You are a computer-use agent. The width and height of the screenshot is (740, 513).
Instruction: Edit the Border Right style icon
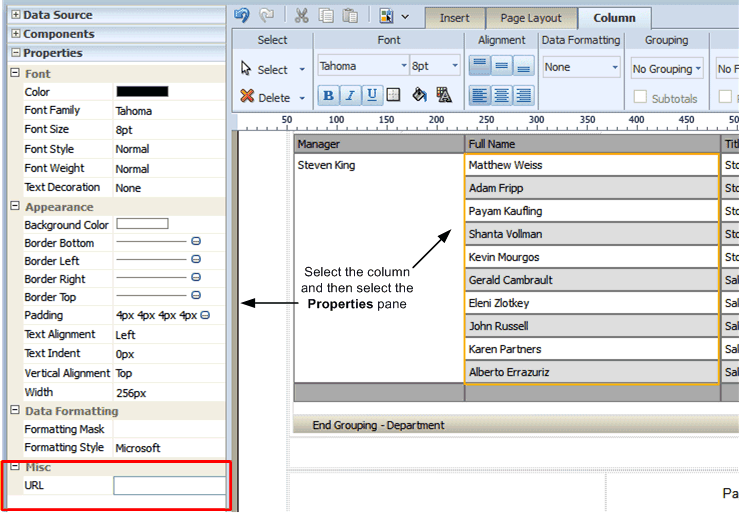click(x=196, y=277)
